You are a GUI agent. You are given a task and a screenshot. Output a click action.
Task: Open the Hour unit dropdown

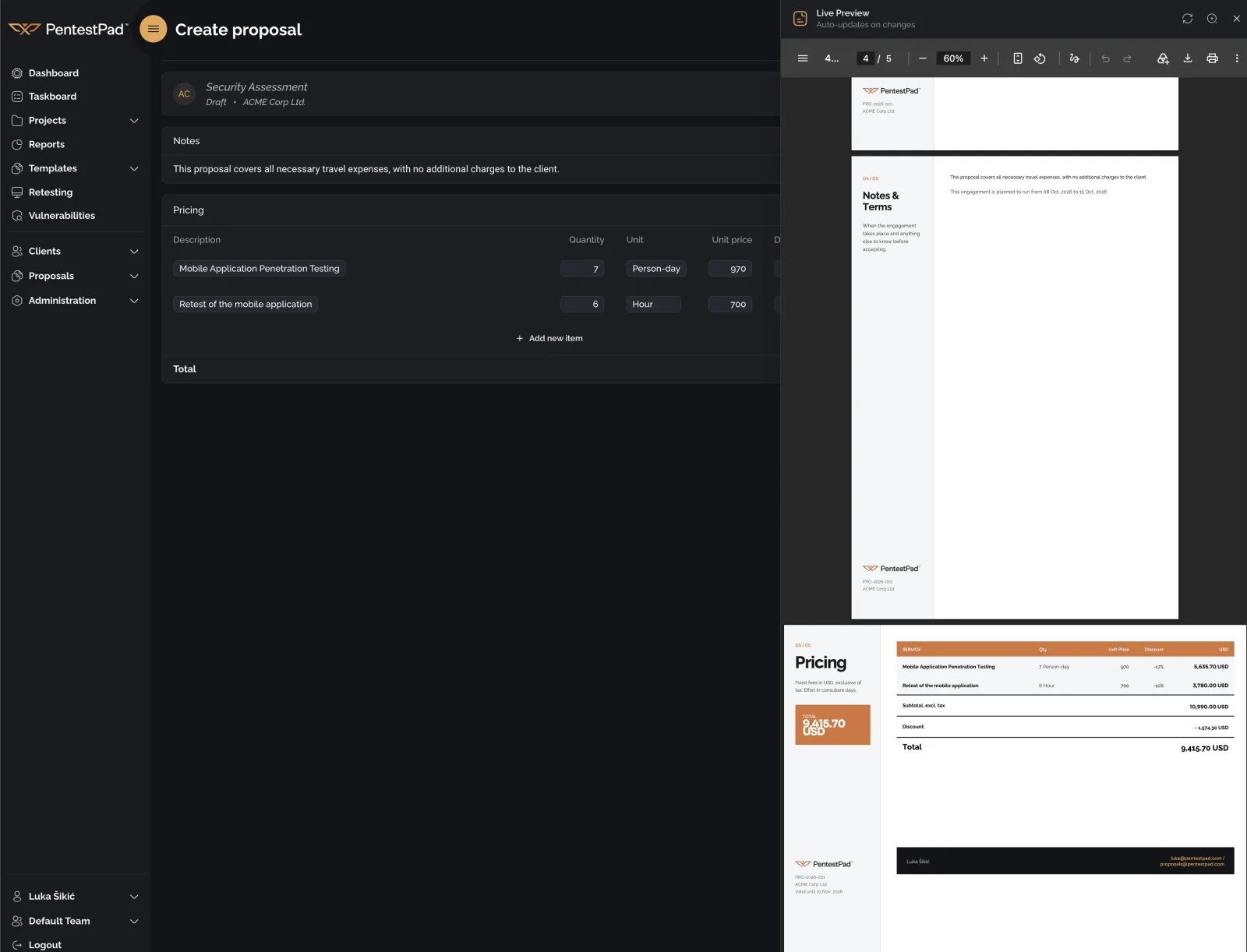coord(653,305)
